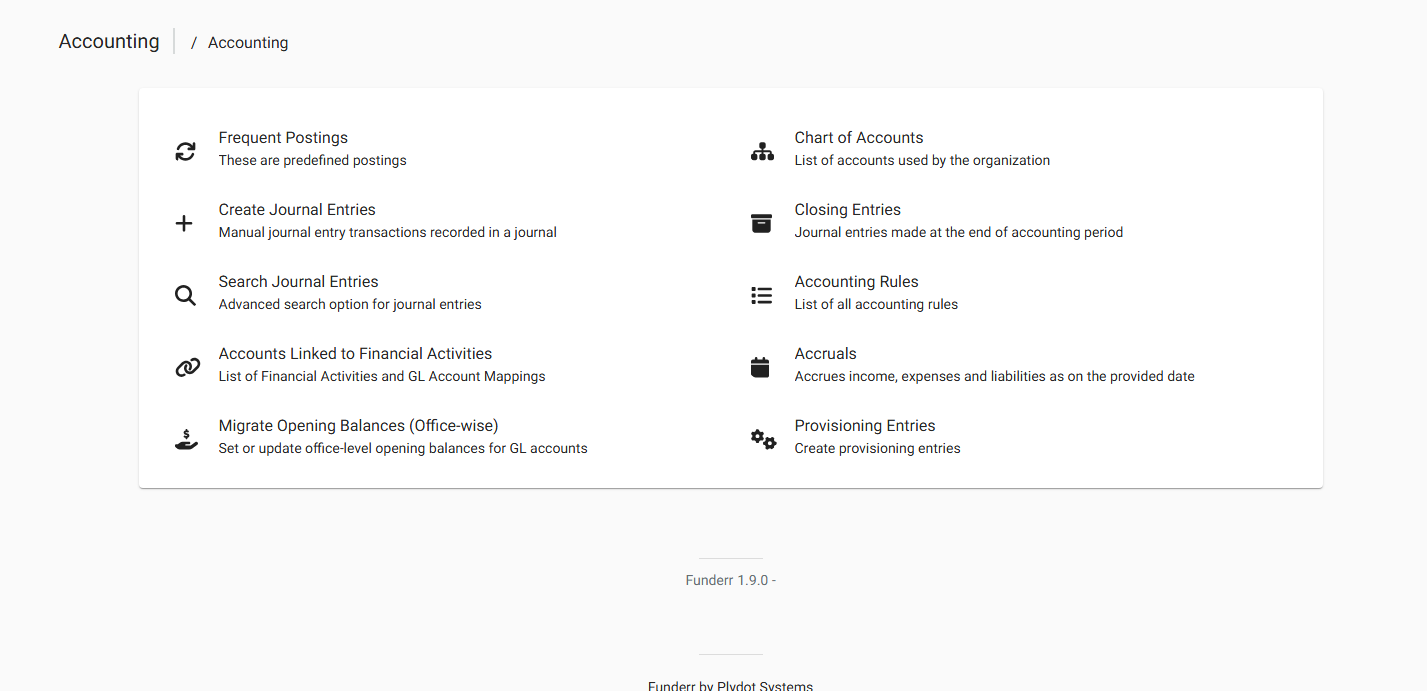Open the Accounting Rules list
The image size is (1427, 691).
(x=856, y=281)
